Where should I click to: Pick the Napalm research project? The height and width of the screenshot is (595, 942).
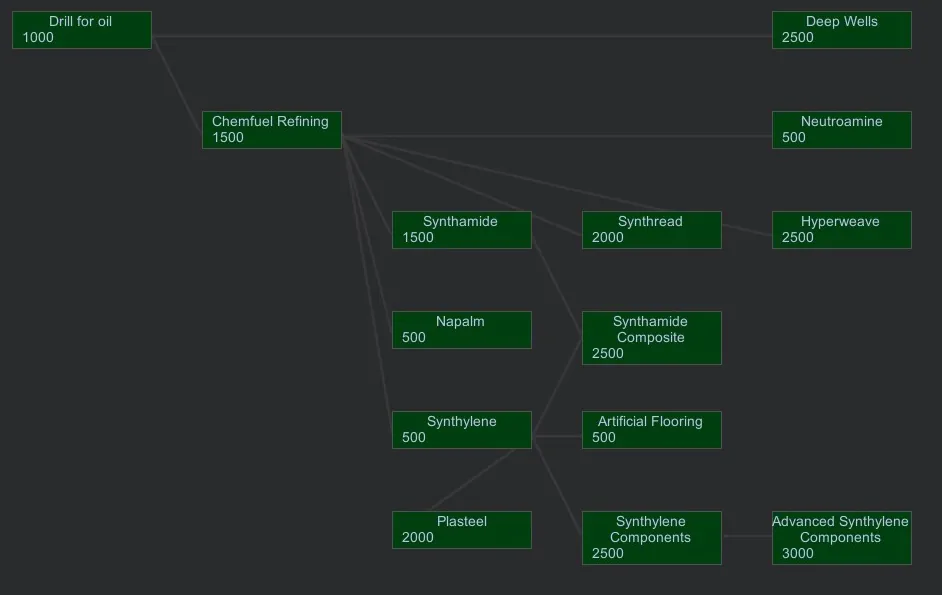click(461, 330)
